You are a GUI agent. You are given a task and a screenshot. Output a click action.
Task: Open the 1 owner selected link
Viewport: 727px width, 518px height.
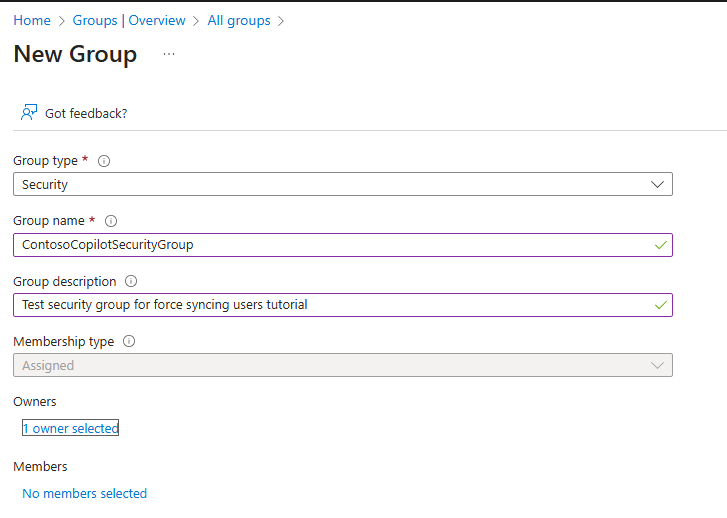70,428
